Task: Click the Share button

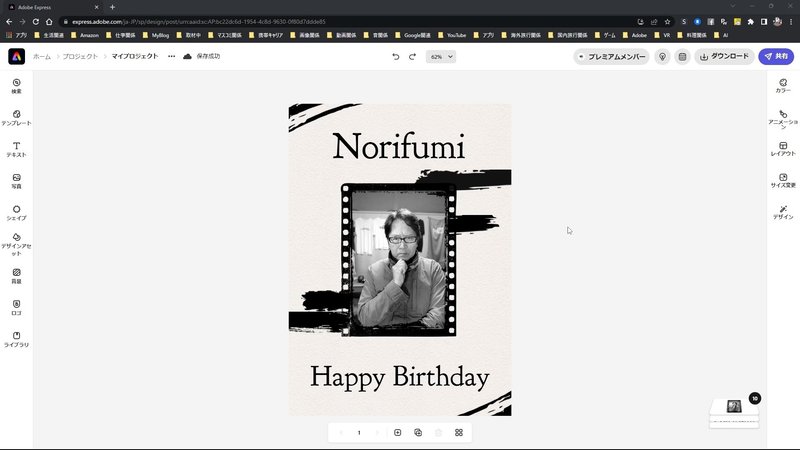Action: (x=776, y=57)
